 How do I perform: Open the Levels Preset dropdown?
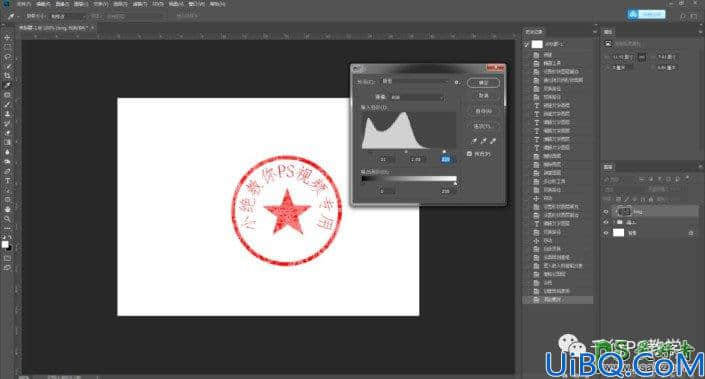[x=415, y=82]
